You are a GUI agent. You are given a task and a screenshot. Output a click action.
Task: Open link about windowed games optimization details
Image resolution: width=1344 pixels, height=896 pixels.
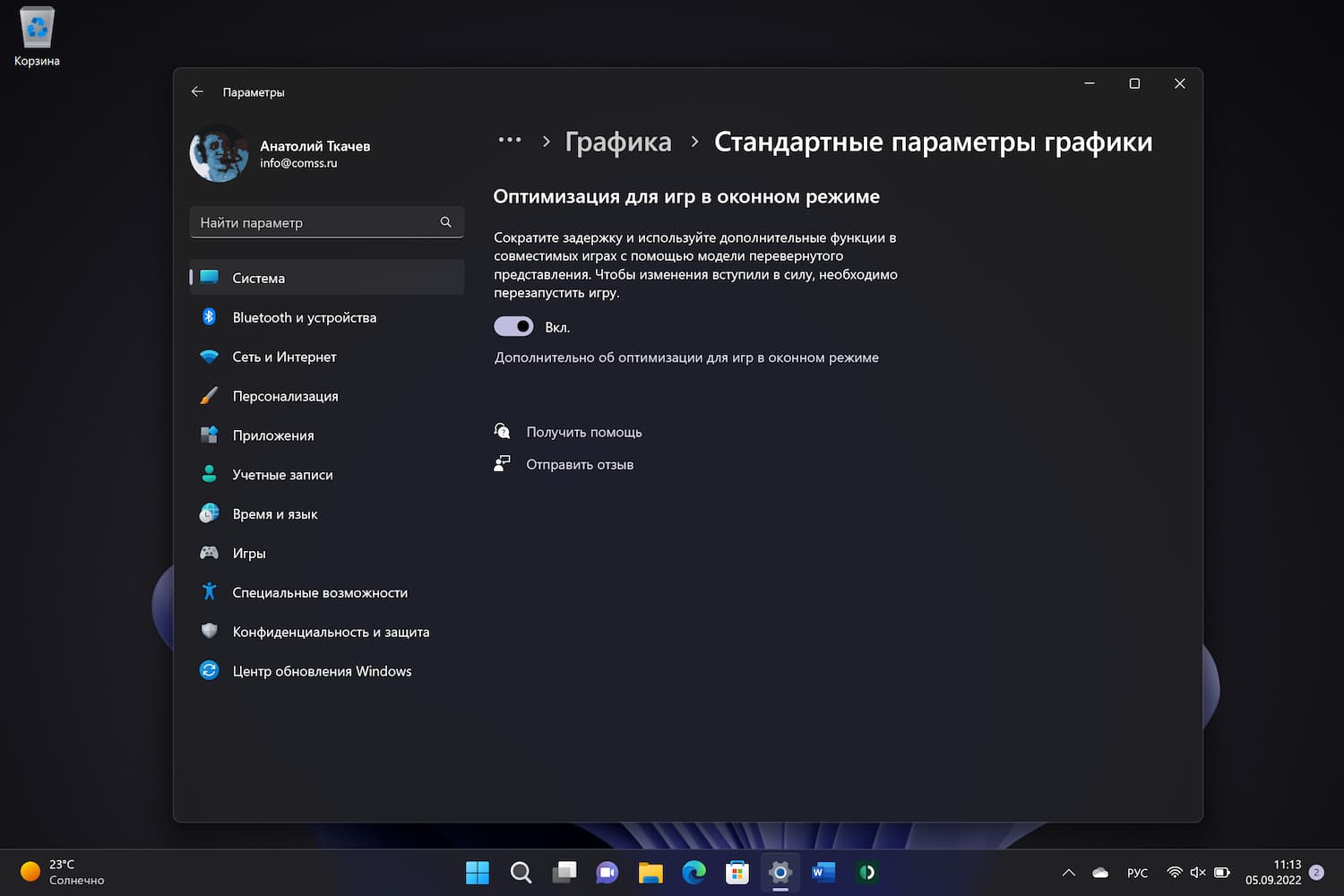(686, 358)
